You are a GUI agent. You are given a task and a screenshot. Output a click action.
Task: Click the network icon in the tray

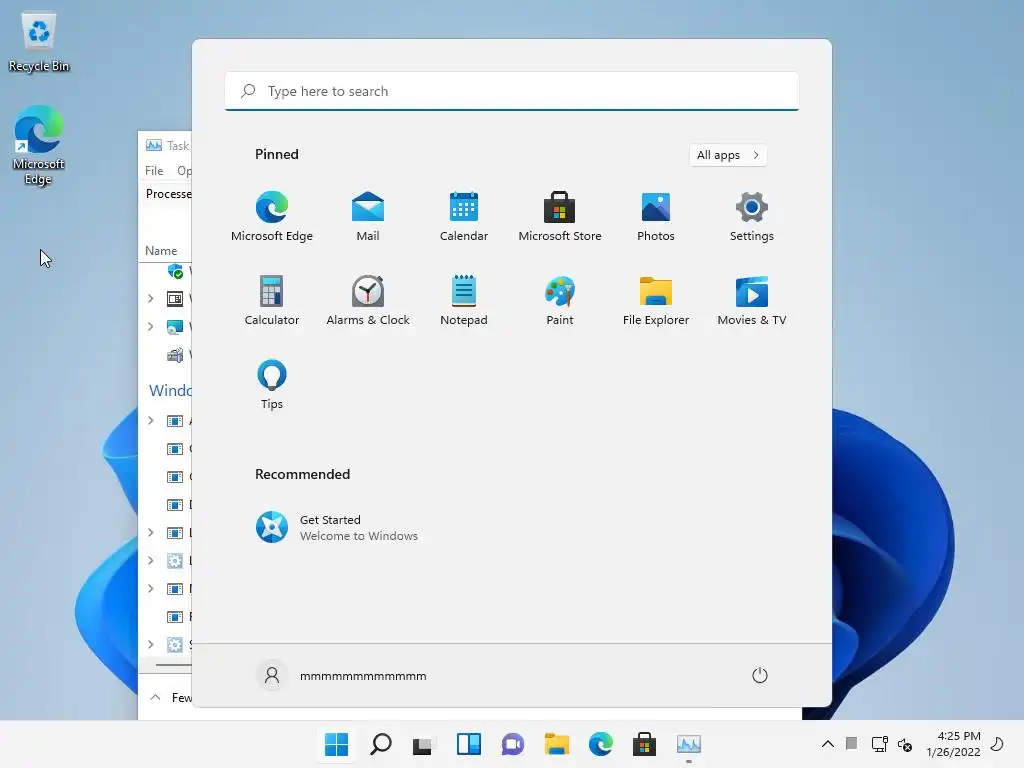click(x=879, y=744)
